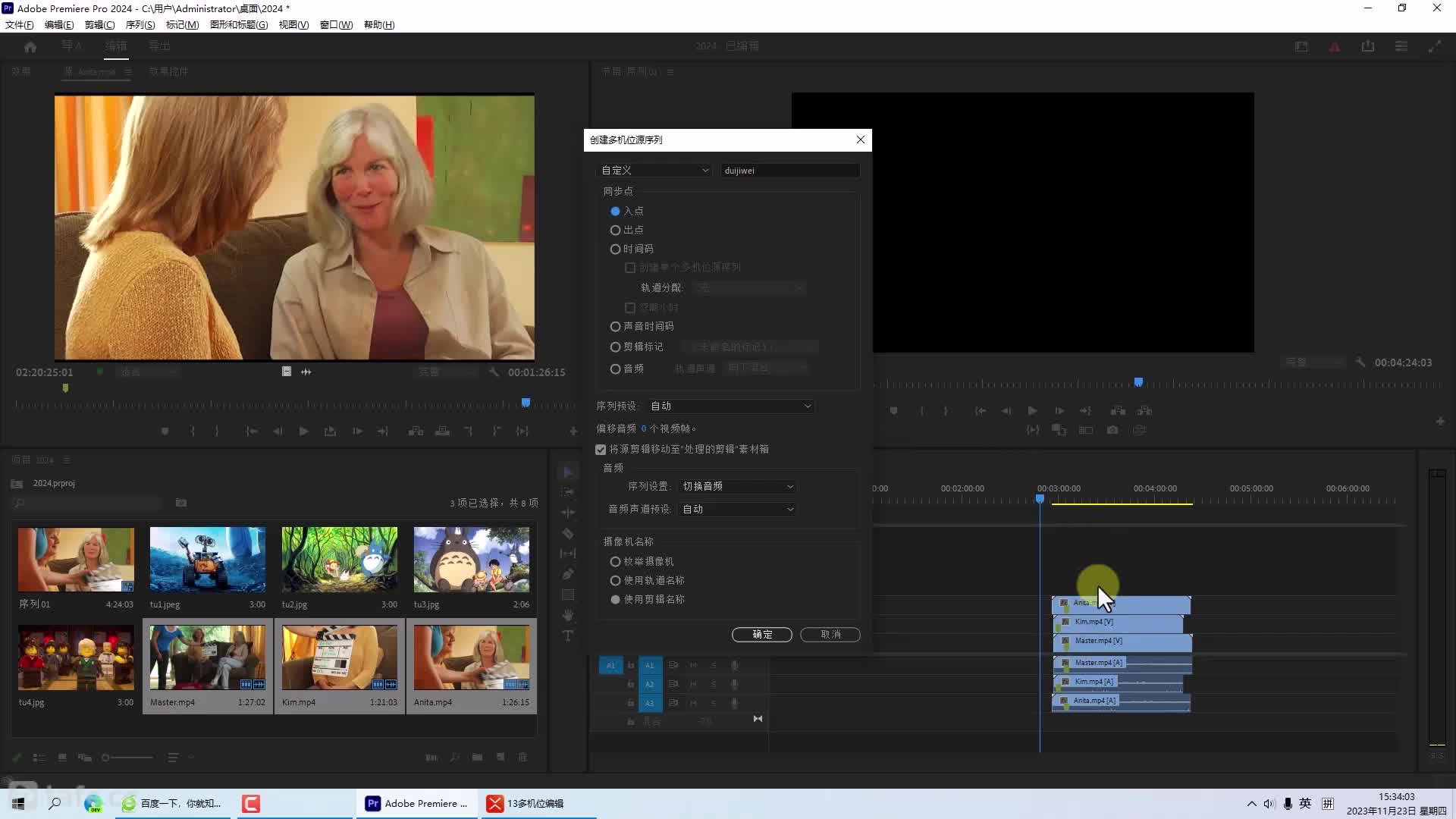Switch project panel to icon view
This screenshot has height=819, width=1456.
[62, 758]
